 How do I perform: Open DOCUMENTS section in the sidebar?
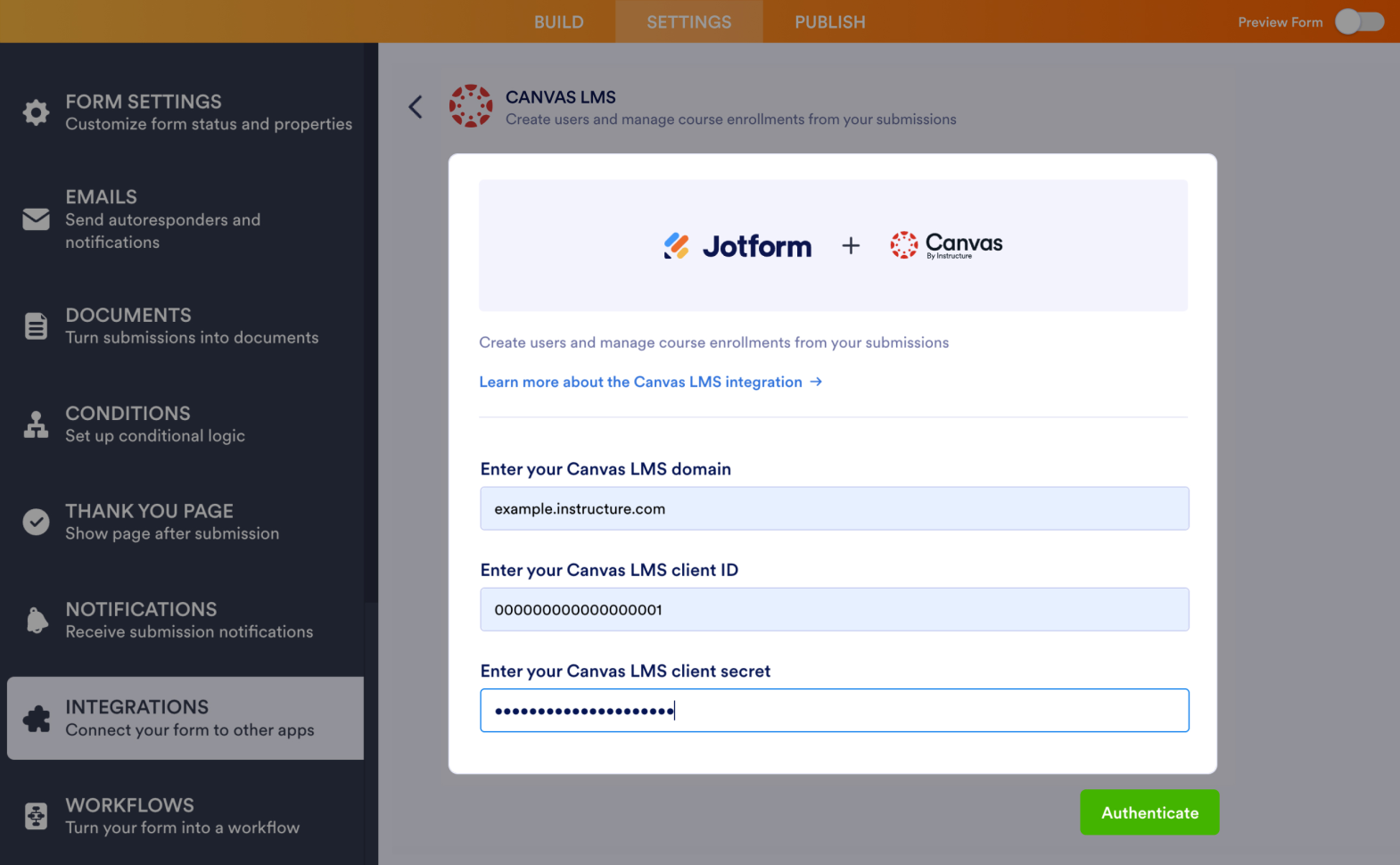tap(185, 326)
